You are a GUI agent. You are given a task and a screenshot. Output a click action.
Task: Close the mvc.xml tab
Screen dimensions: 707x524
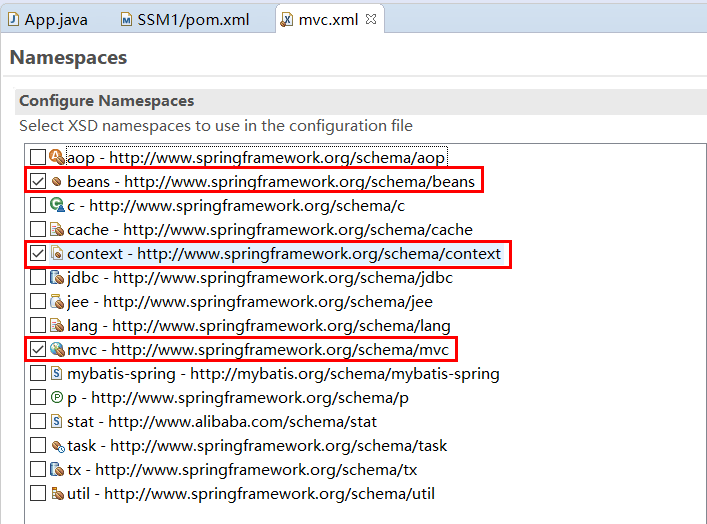(371, 19)
